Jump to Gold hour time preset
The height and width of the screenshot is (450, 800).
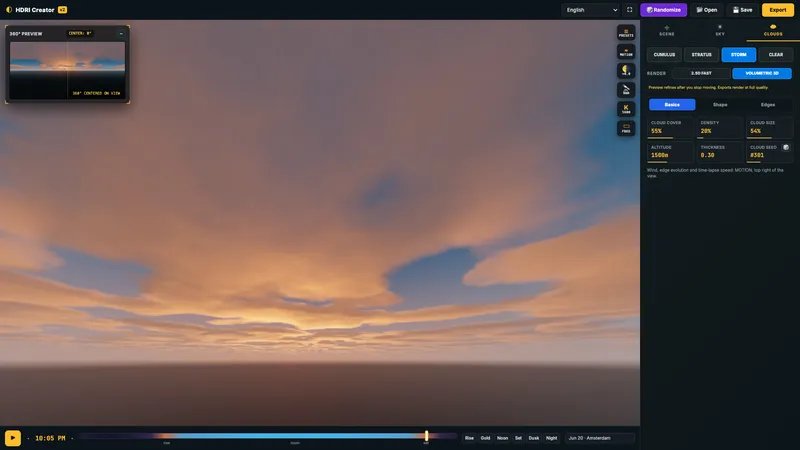point(485,438)
